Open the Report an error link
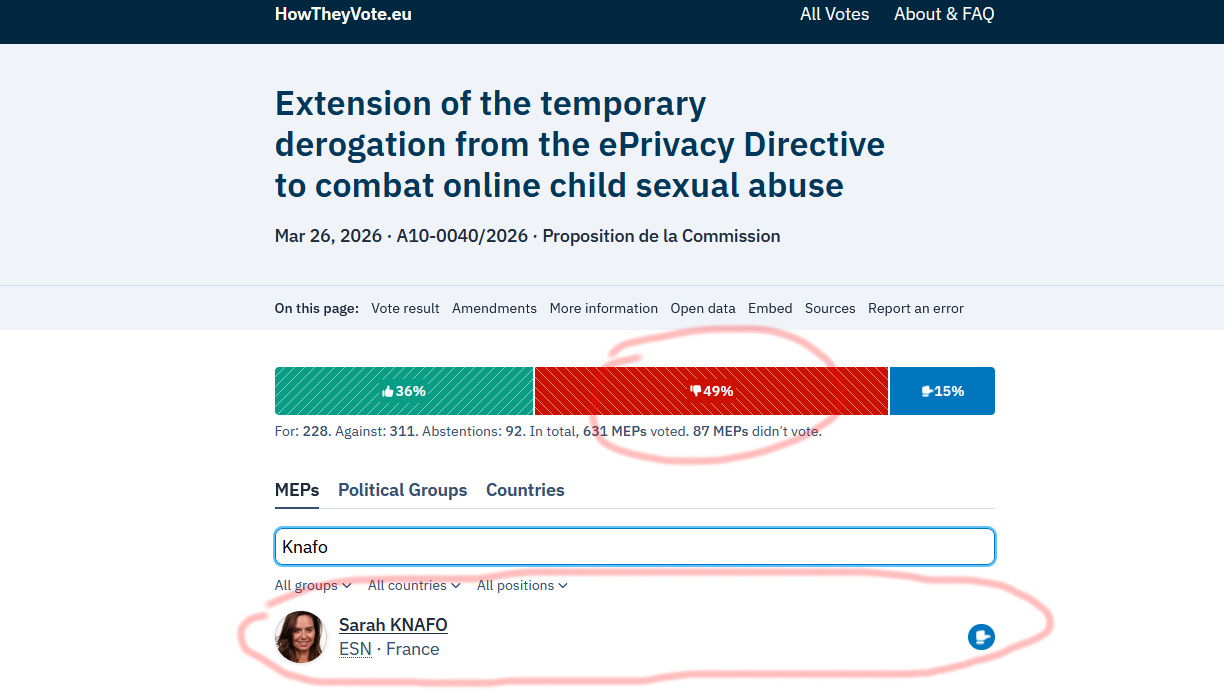1224x690 pixels. 915,308
